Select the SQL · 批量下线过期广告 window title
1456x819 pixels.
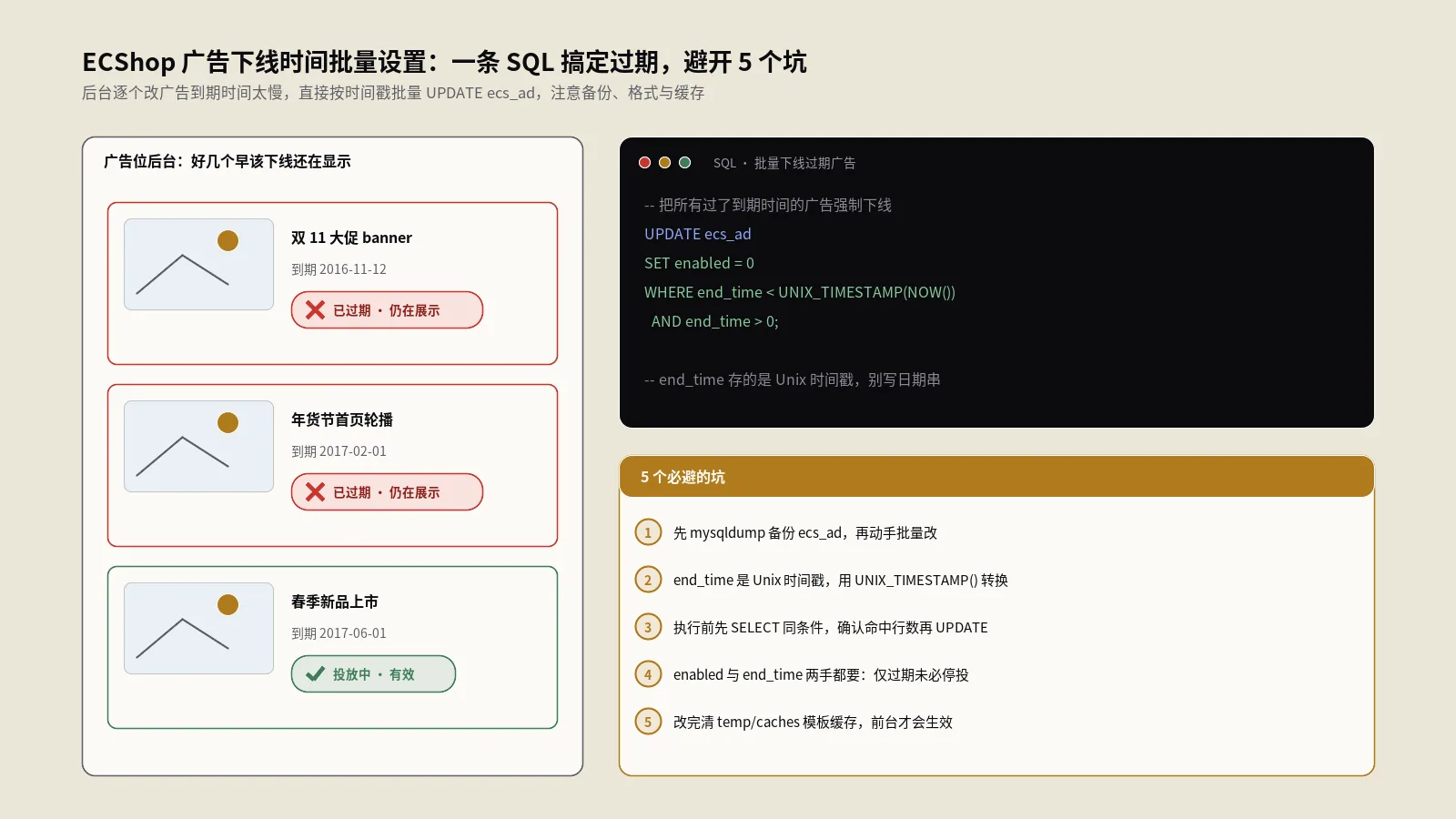(784, 163)
